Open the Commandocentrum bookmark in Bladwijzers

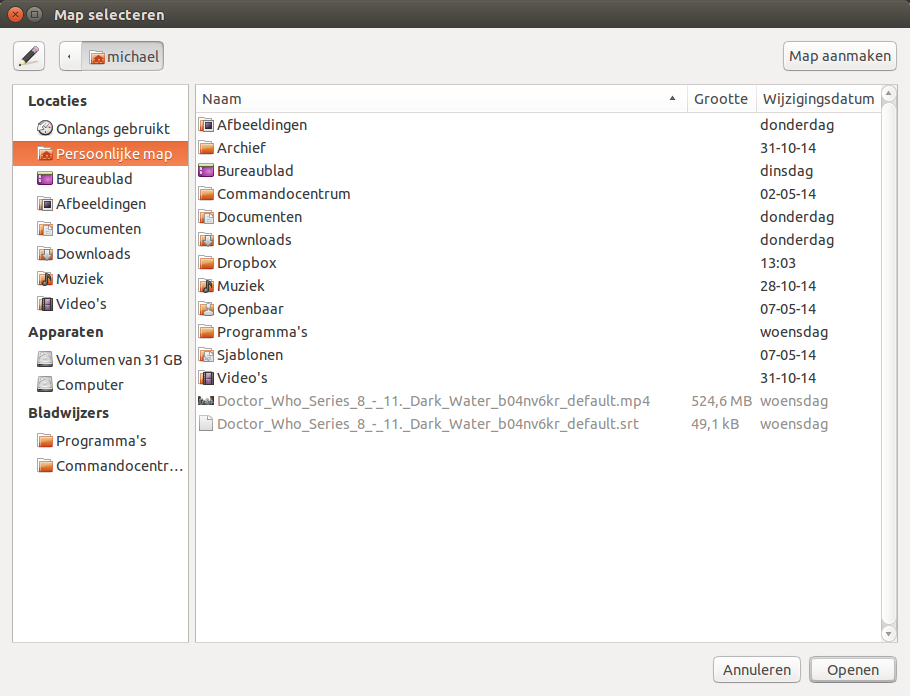point(119,466)
